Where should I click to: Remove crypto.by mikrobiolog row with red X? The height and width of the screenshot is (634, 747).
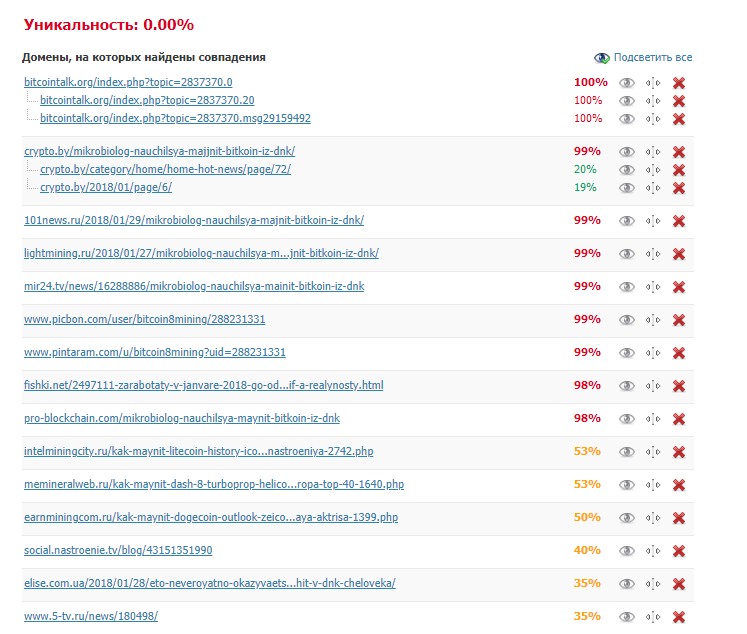679,152
